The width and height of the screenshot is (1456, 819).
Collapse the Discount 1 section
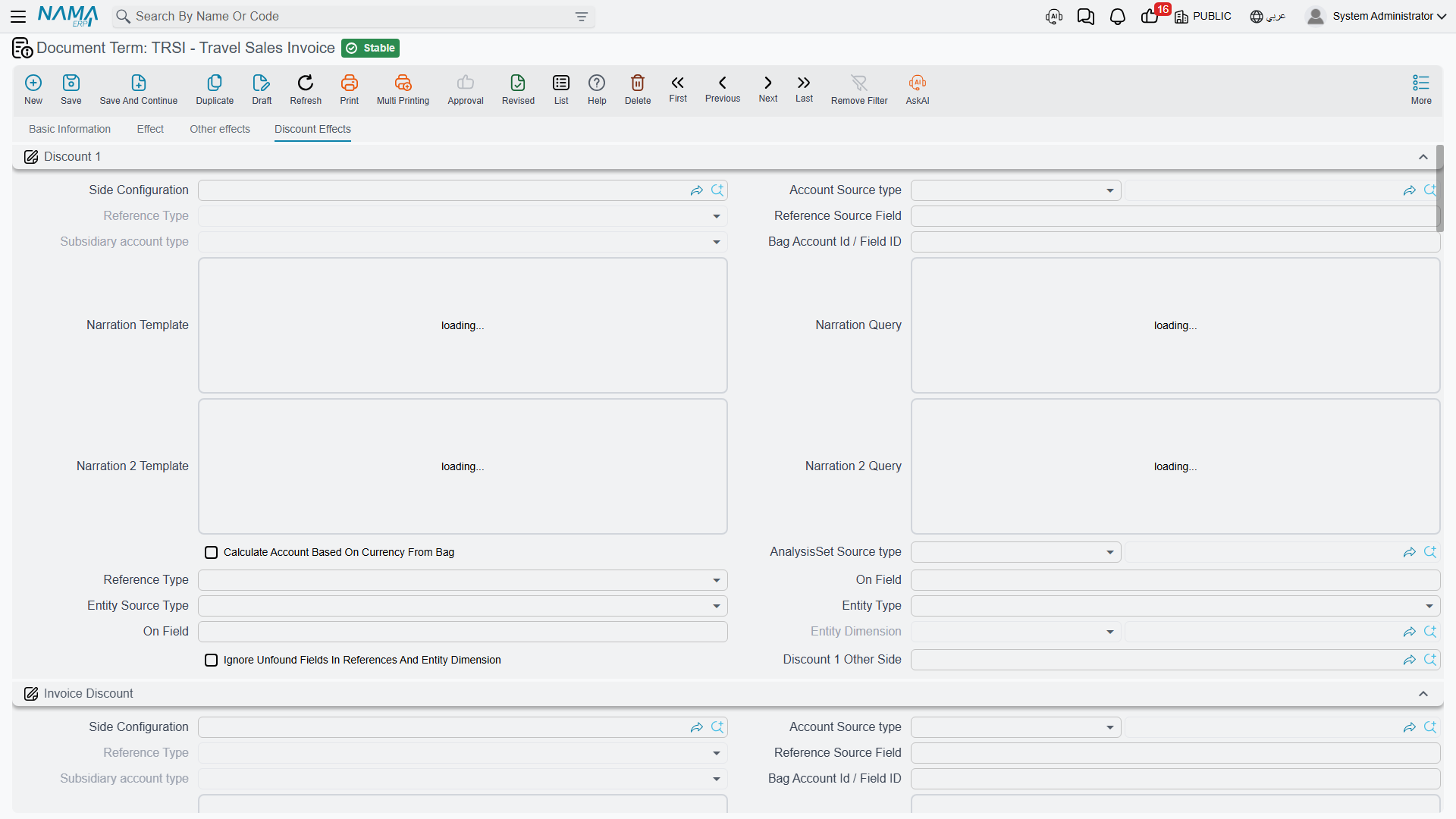point(1423,157)
